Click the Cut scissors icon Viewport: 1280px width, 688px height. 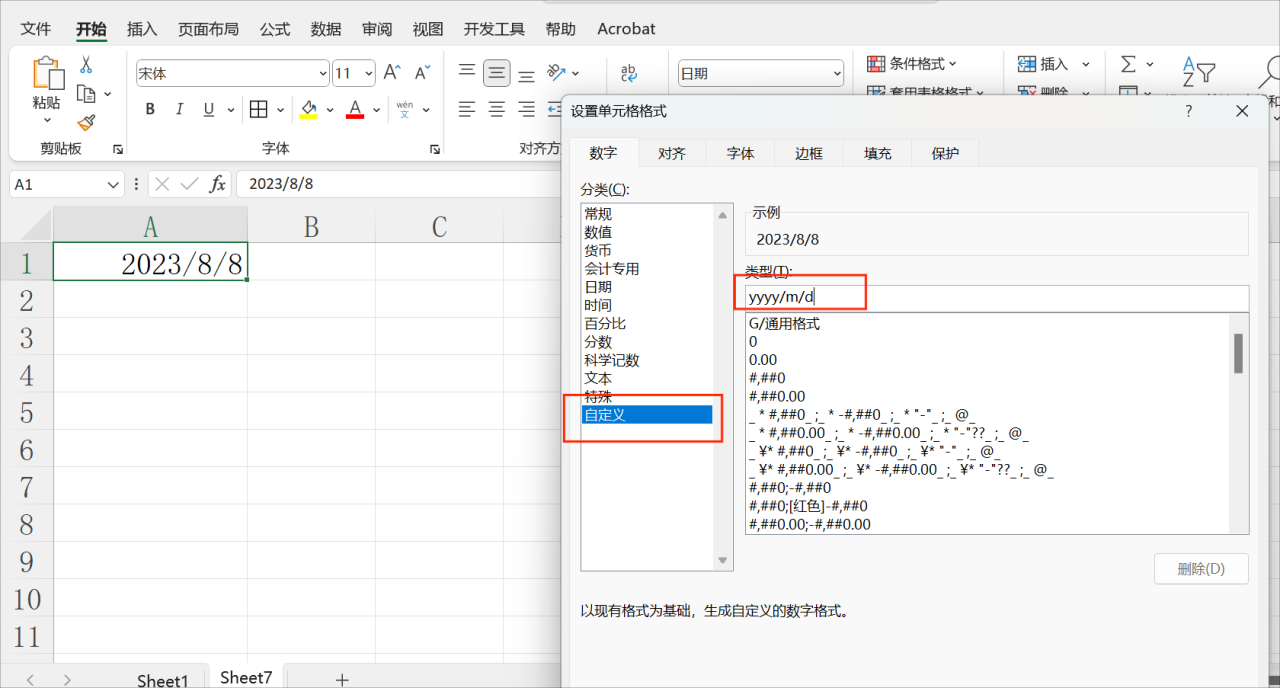(x=86, y=65)
